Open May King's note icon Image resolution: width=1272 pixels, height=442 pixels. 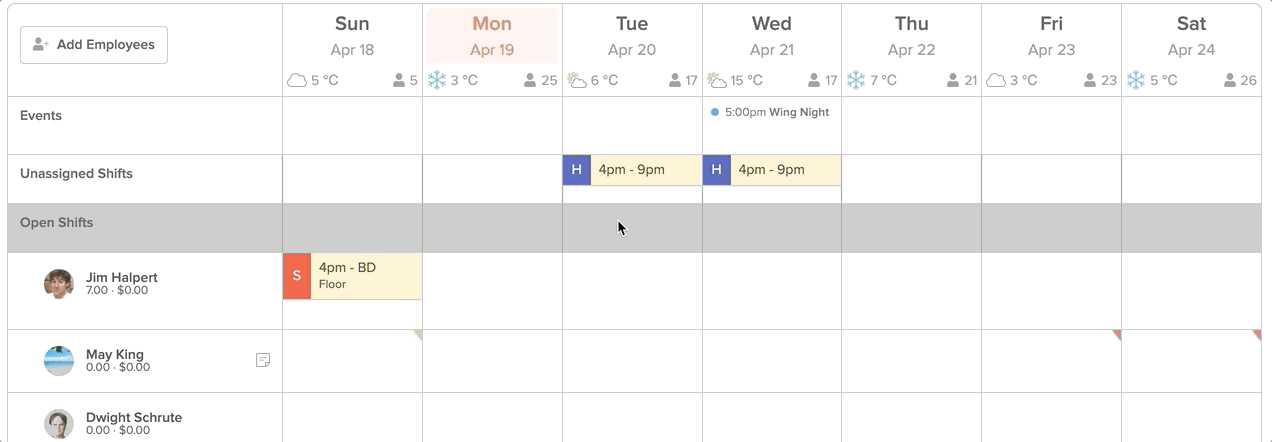(x=263, y=360)
